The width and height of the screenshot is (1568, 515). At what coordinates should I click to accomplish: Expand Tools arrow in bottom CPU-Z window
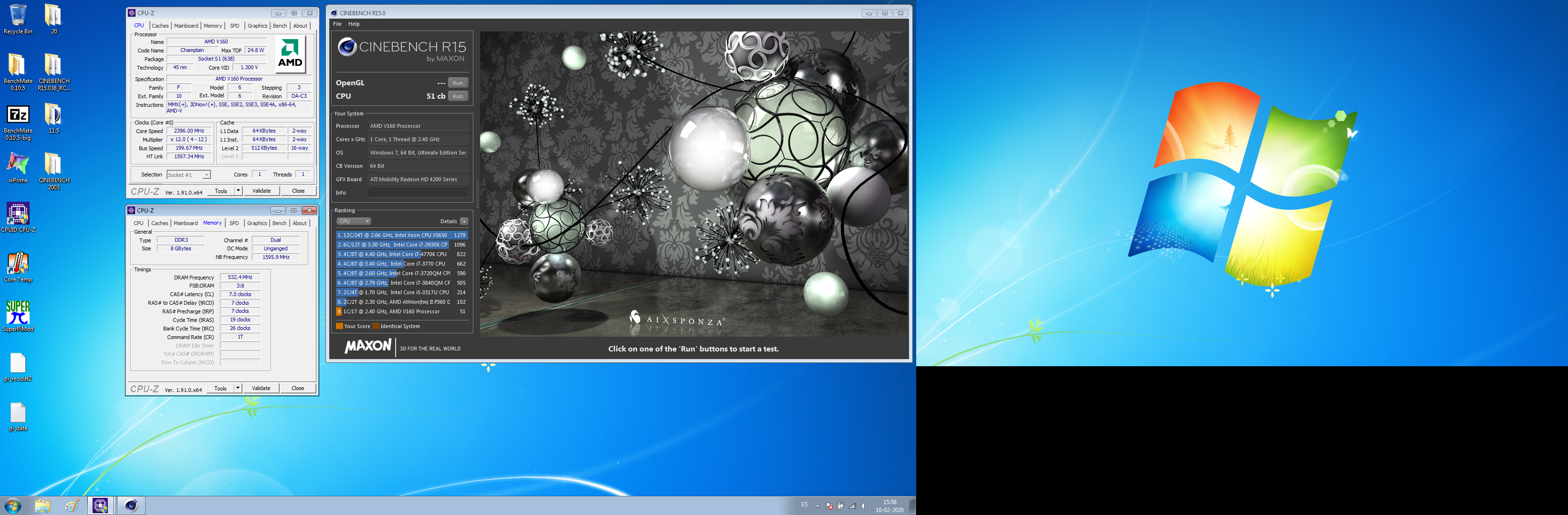(x=237, y=388)
